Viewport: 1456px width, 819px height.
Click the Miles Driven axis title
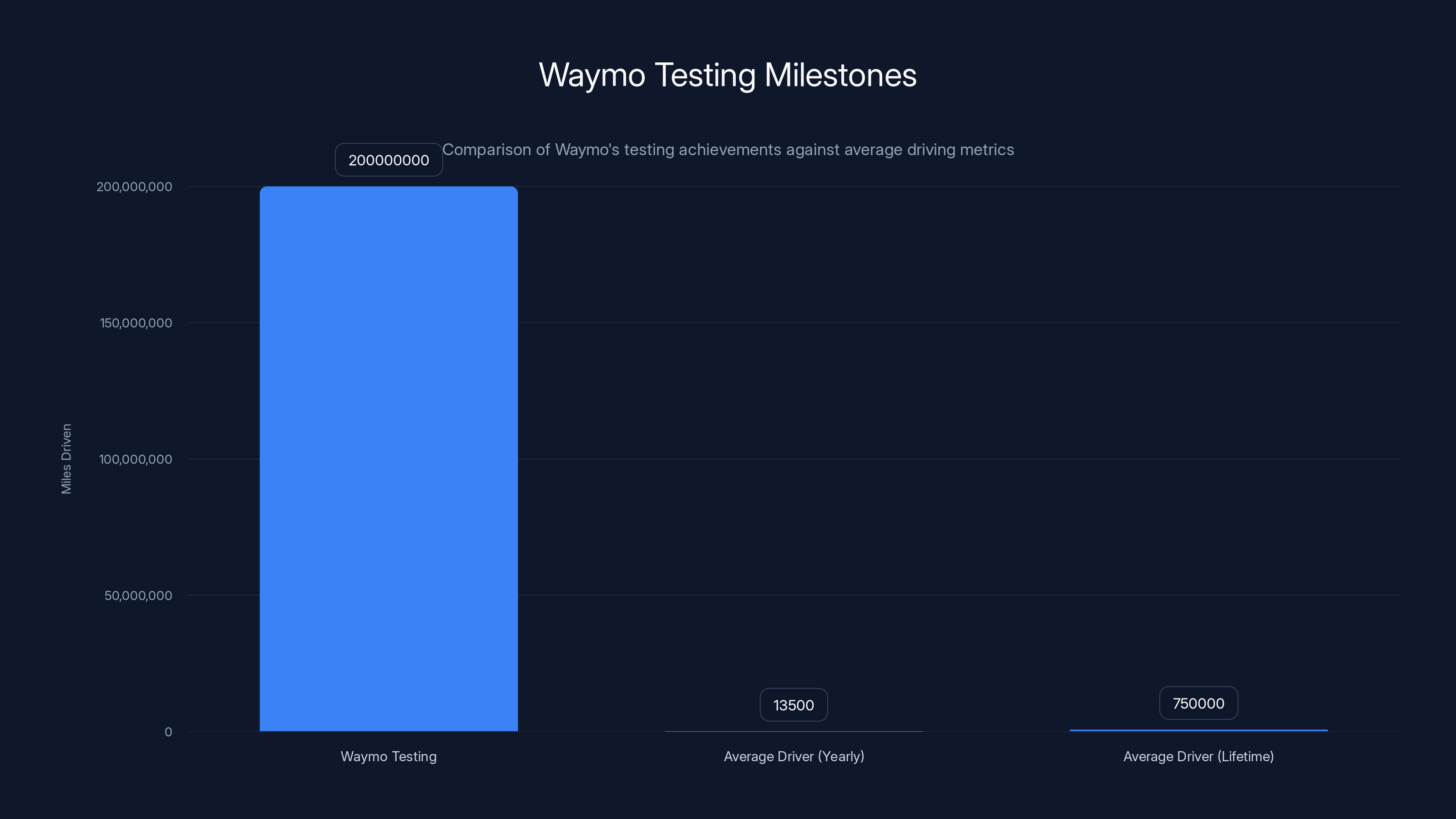pyautogui.click(x=66, y=459)
